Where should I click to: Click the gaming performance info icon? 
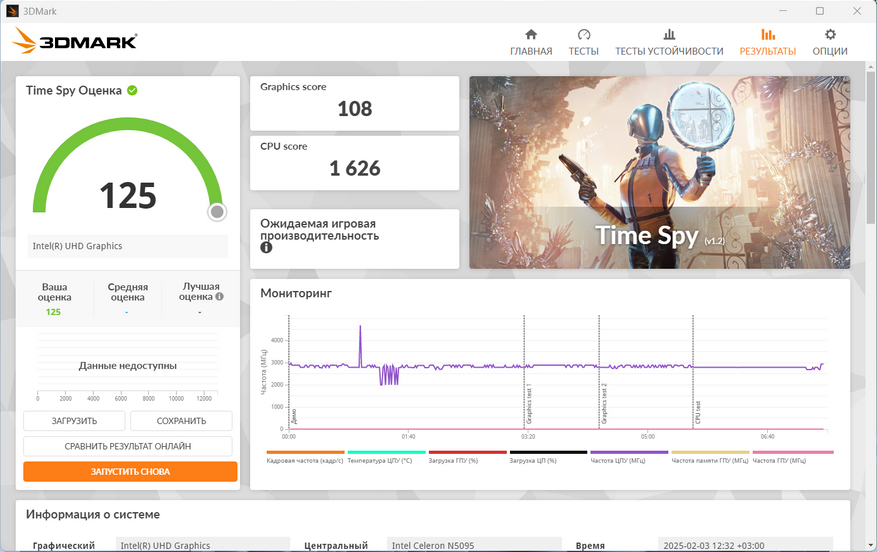pyautogui.click(x=266, y=247)
